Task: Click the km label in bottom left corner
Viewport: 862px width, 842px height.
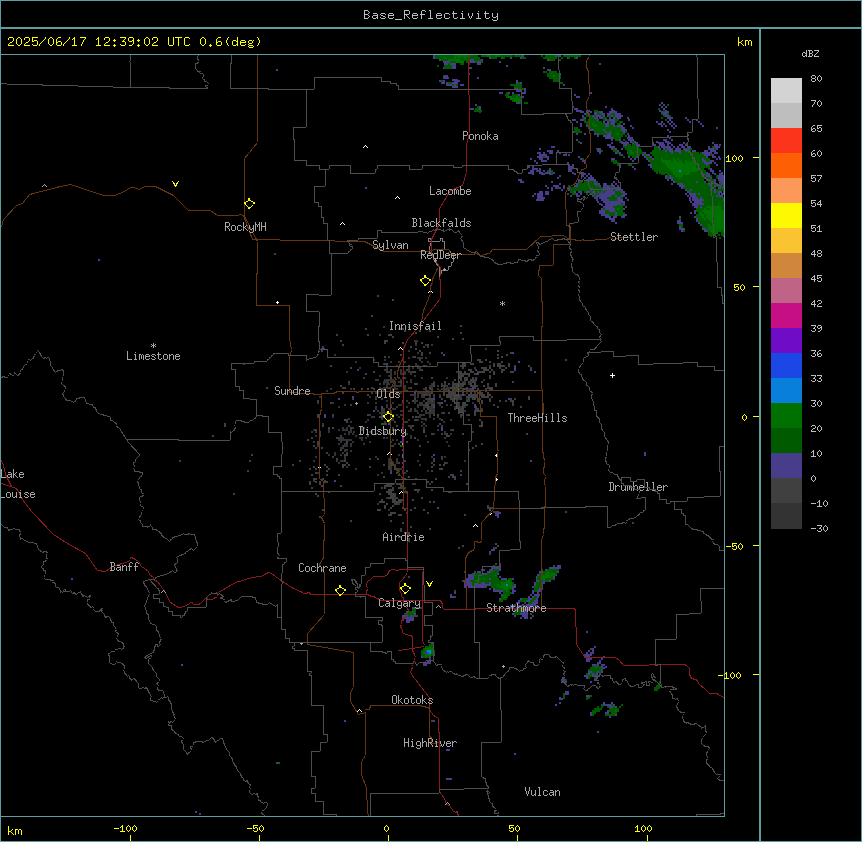Action: tap(15, 830)
